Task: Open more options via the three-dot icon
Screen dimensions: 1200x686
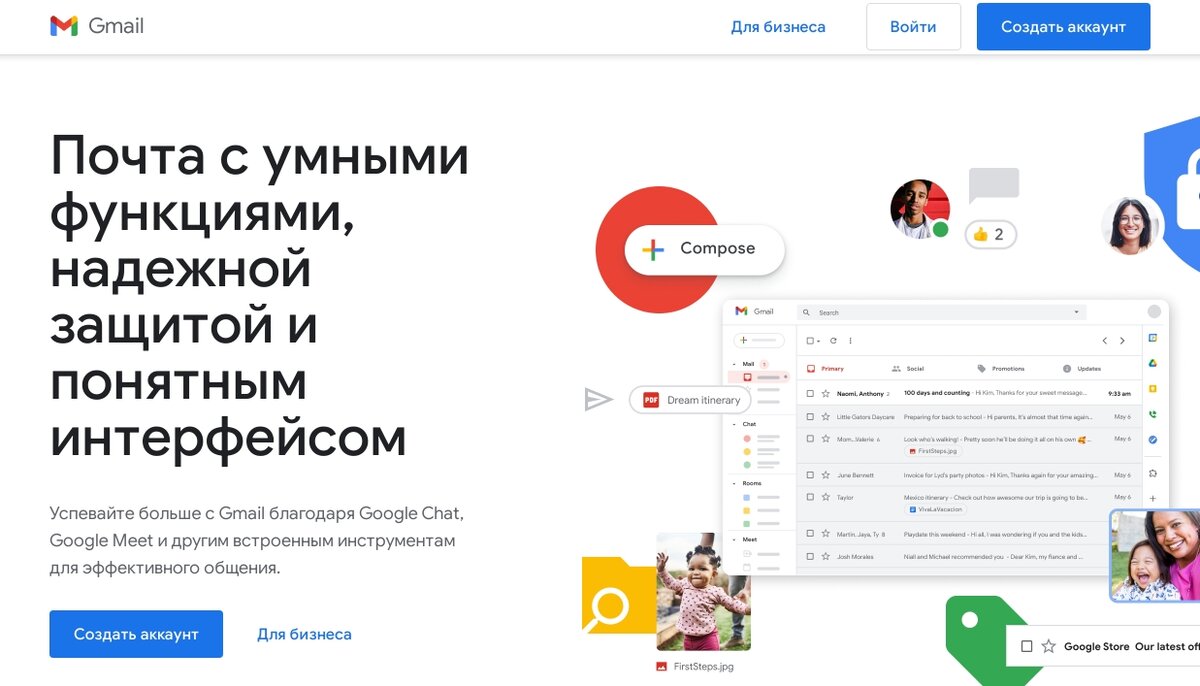Action: [850, 341]
